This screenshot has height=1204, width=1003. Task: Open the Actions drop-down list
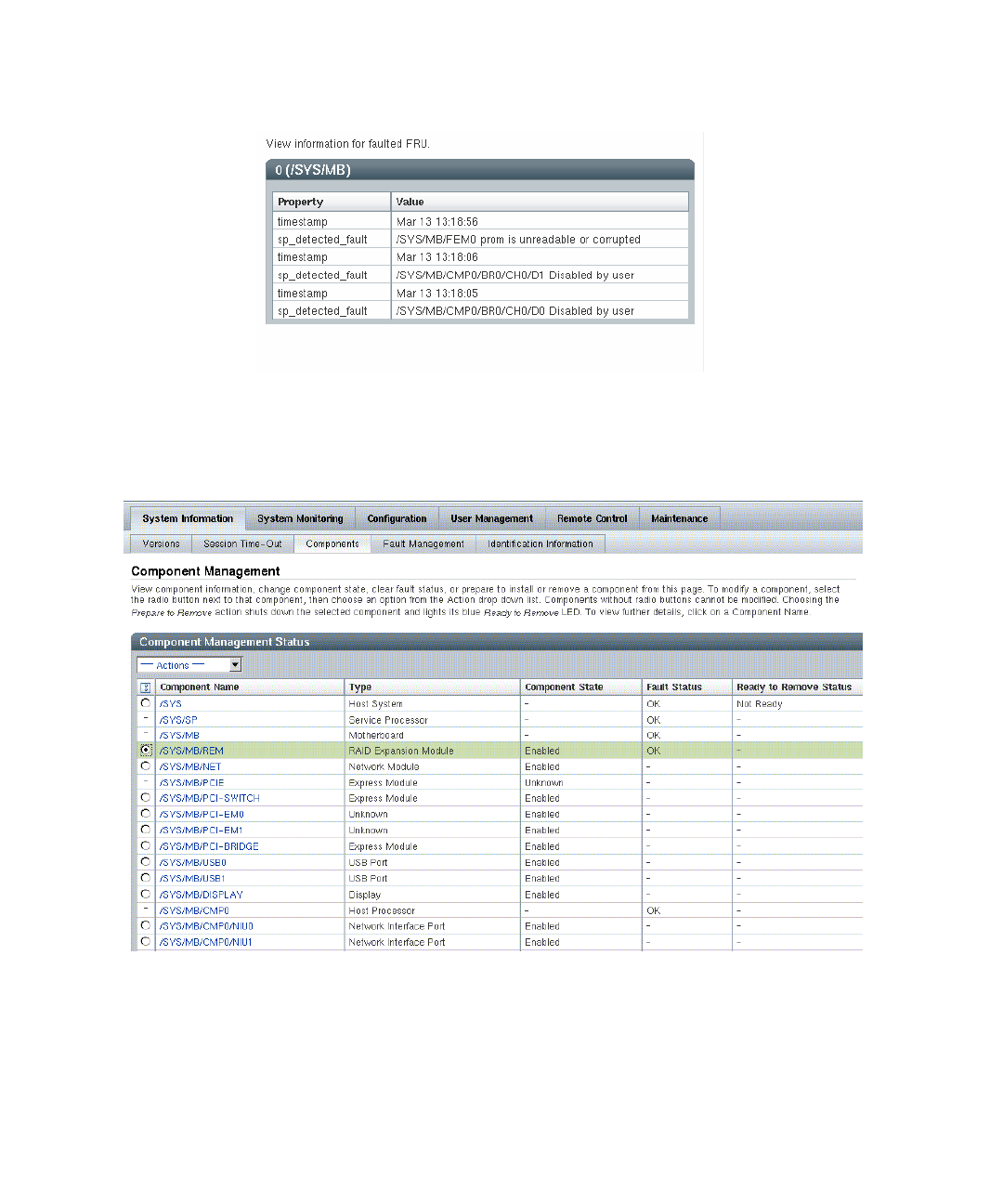click(189, 665)
